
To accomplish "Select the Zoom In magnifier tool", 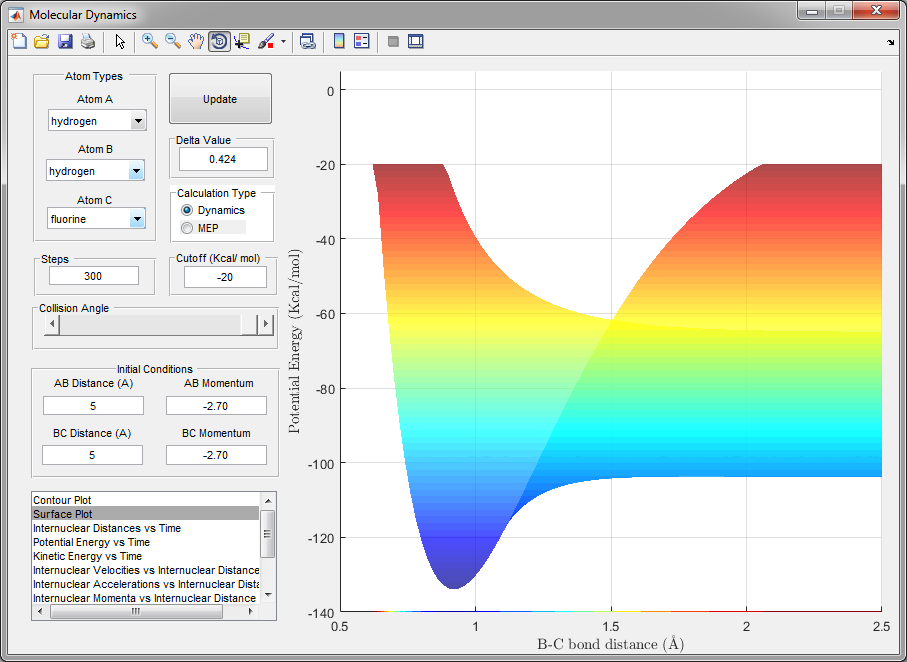I will 150,42.
